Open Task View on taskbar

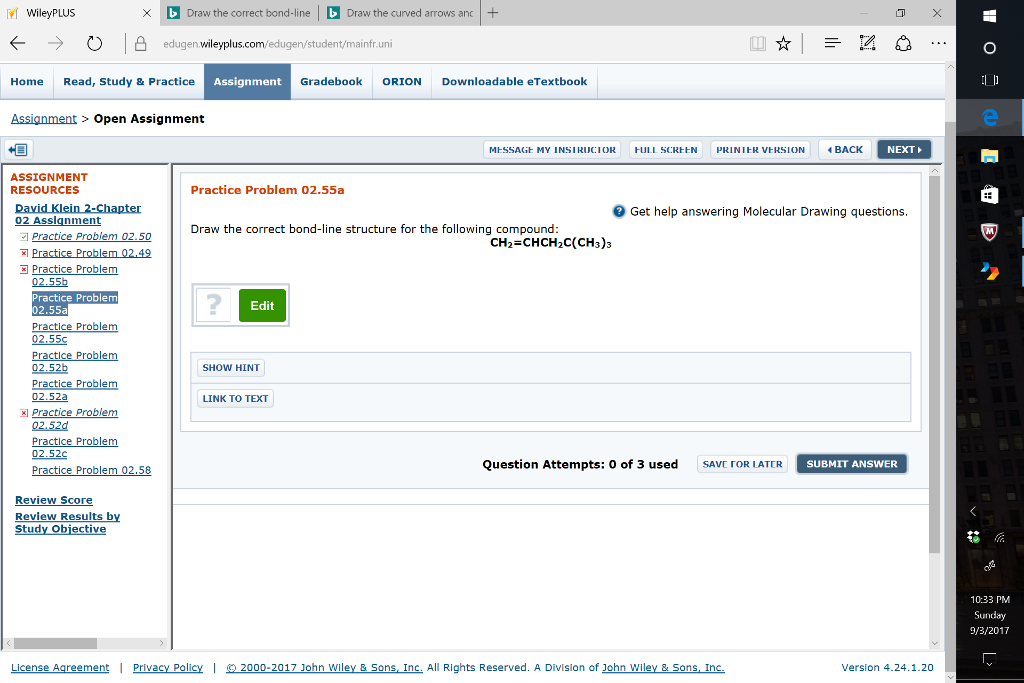[989, 80]
